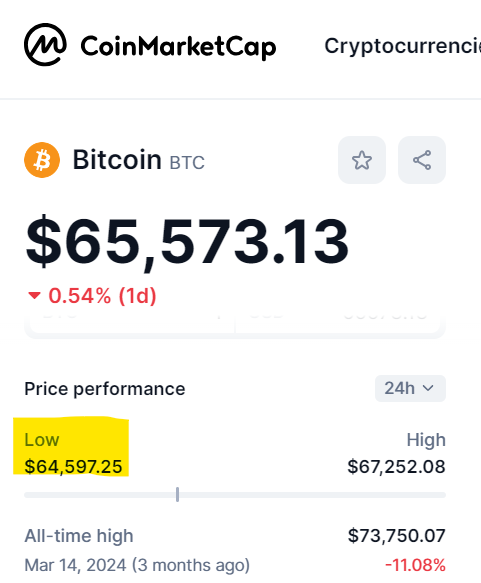Screen dimensions: 481x583
Task: Open the share icon button
Action: tap(422, 160)
